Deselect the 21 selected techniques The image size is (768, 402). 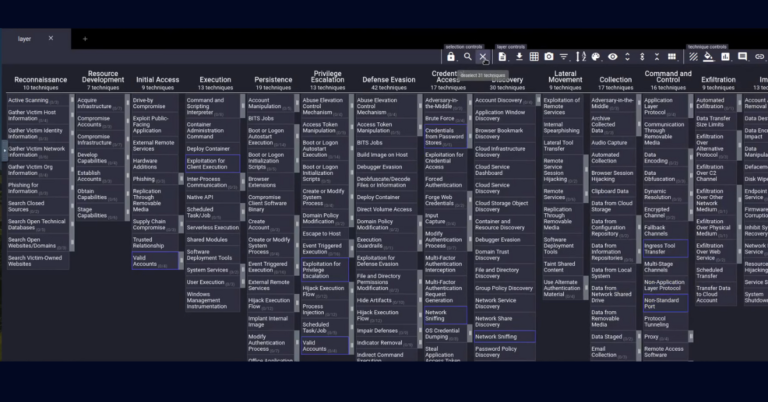[483, 57]
